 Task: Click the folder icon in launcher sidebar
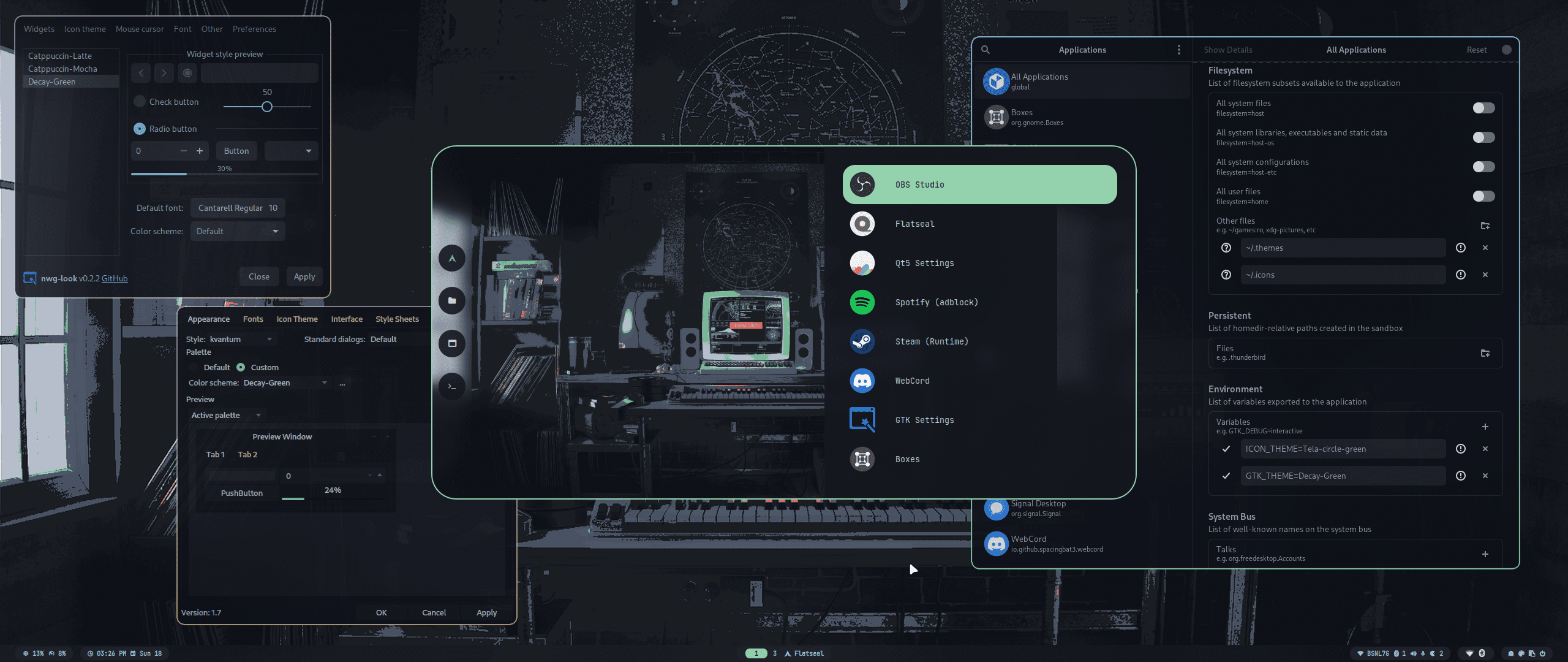452,301
